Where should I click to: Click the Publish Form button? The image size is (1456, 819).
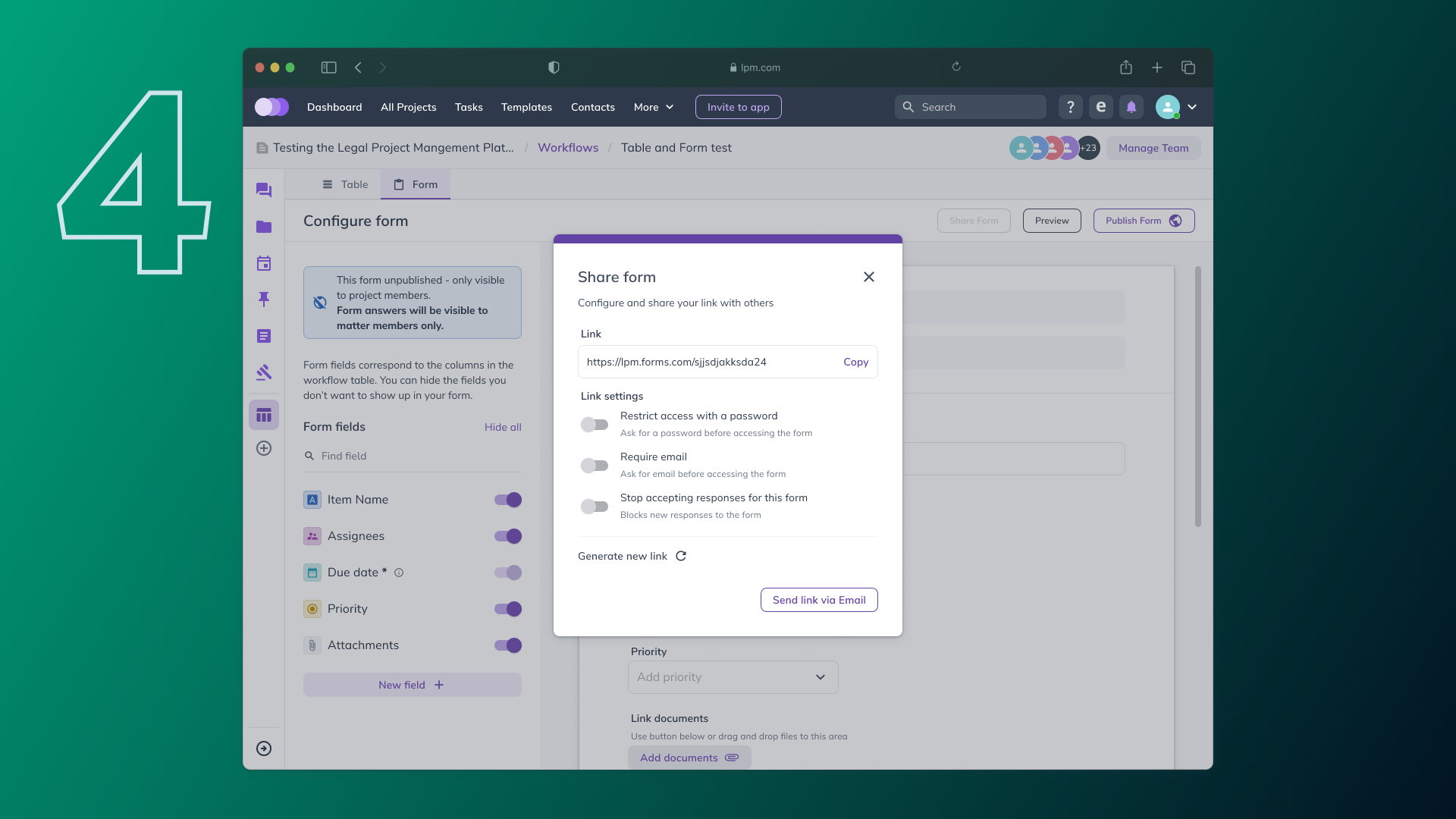pos(1144,221)
